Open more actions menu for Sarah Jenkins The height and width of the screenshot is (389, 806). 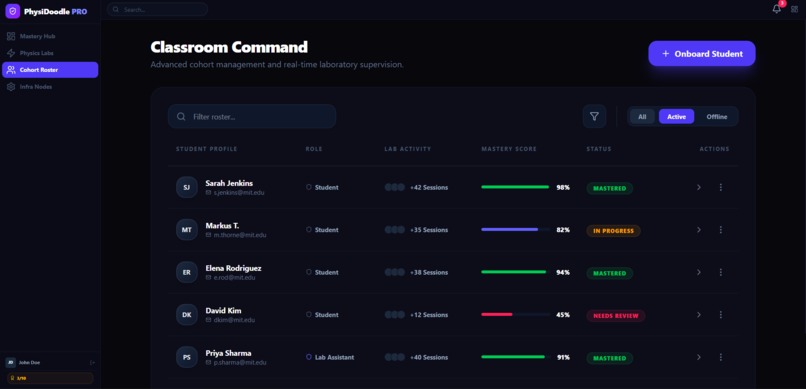click(x=720, y=188)
